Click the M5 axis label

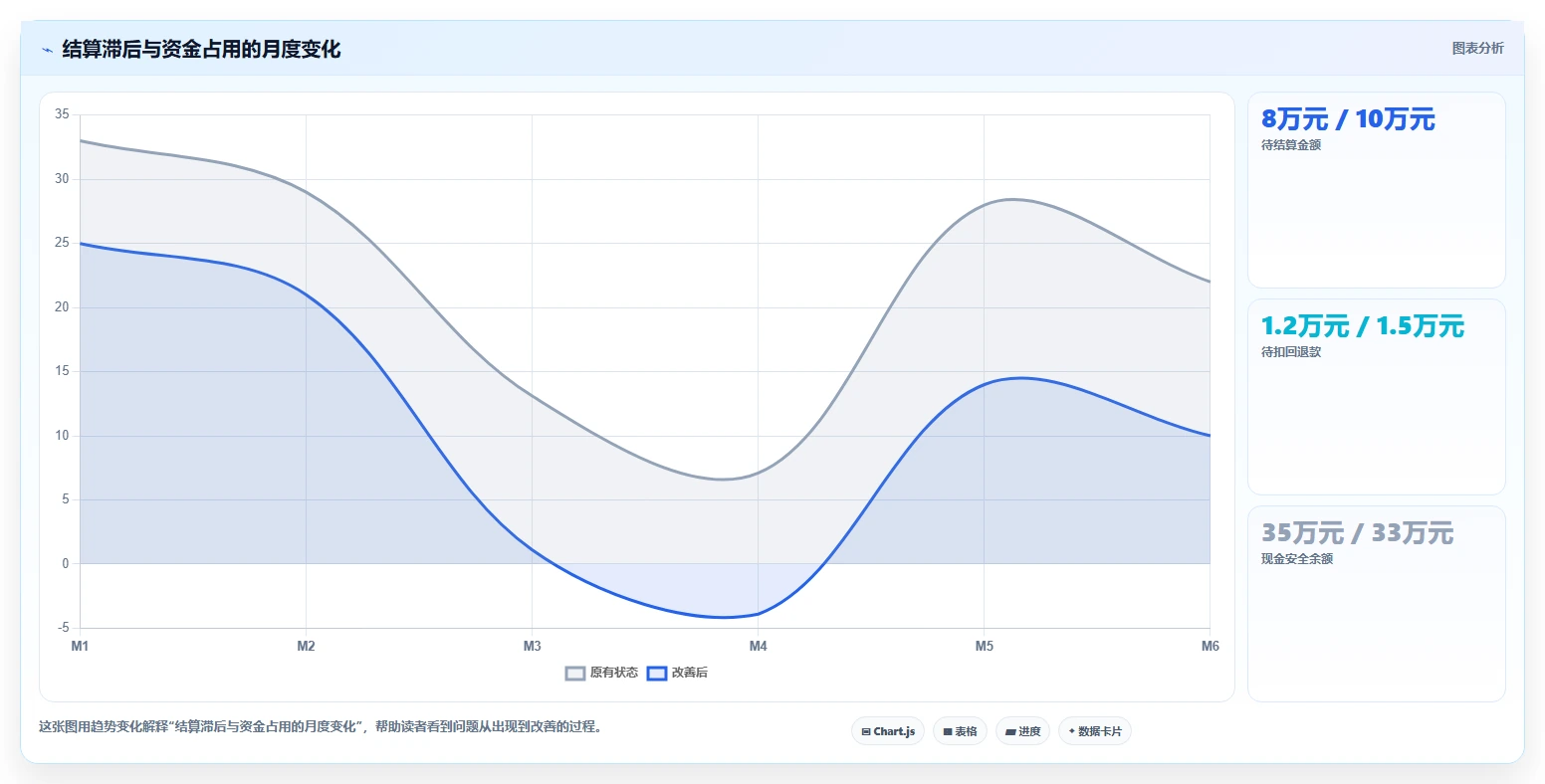pos(985,647)
